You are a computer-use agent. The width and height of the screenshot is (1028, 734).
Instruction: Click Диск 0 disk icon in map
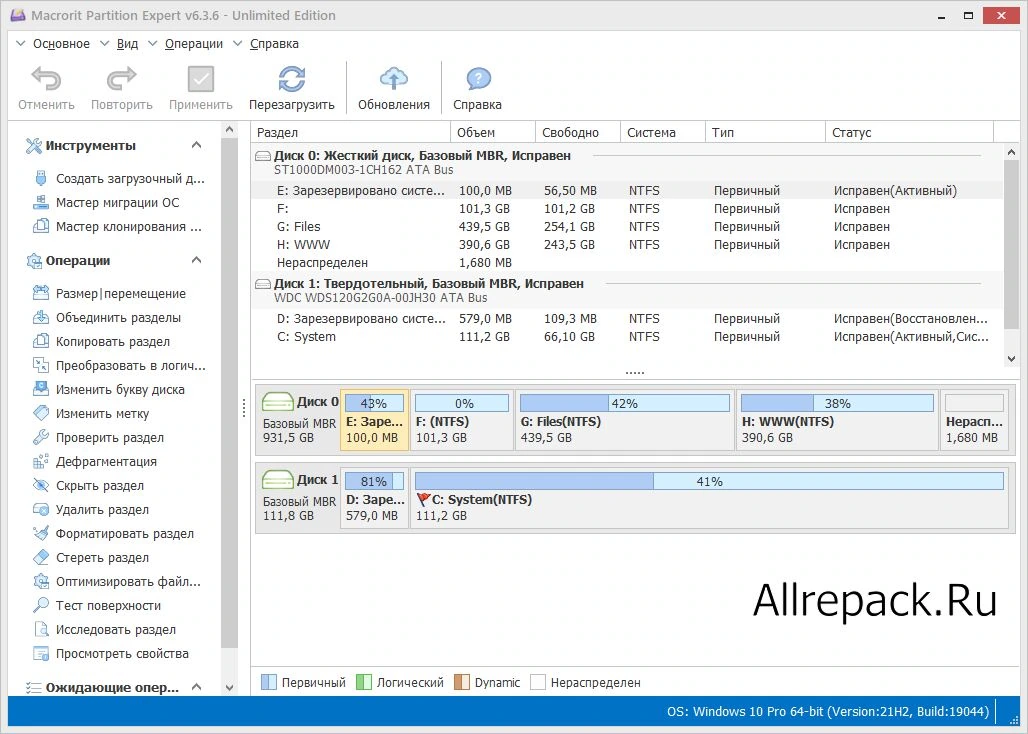click(278, 402)
